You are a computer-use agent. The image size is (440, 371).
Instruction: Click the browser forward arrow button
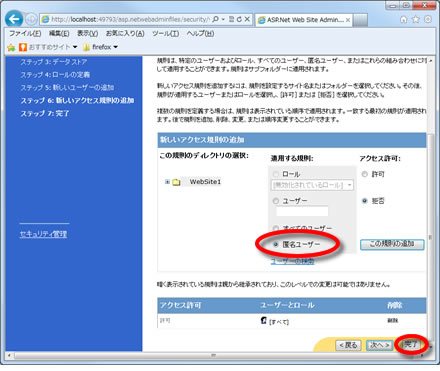point(31,19)
